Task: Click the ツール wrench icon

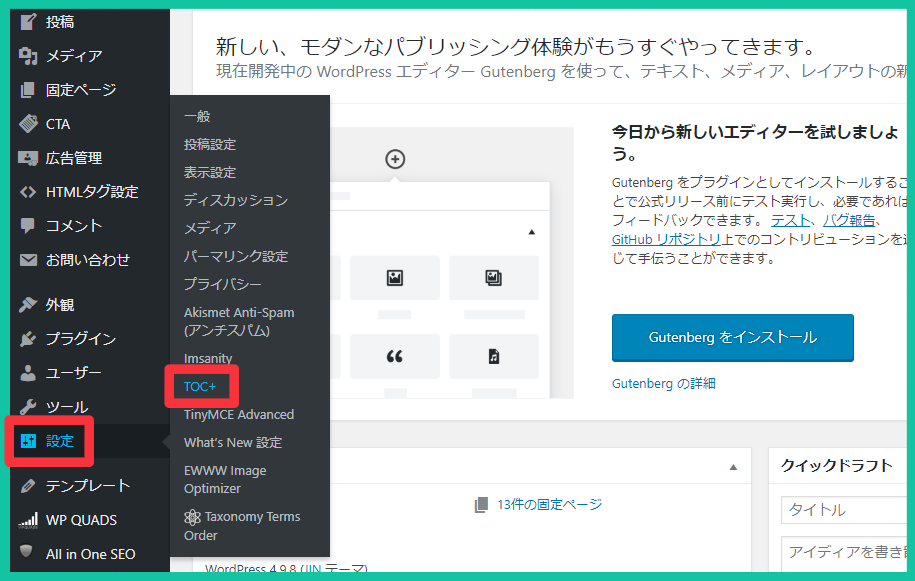Action: tap(28, 407)
